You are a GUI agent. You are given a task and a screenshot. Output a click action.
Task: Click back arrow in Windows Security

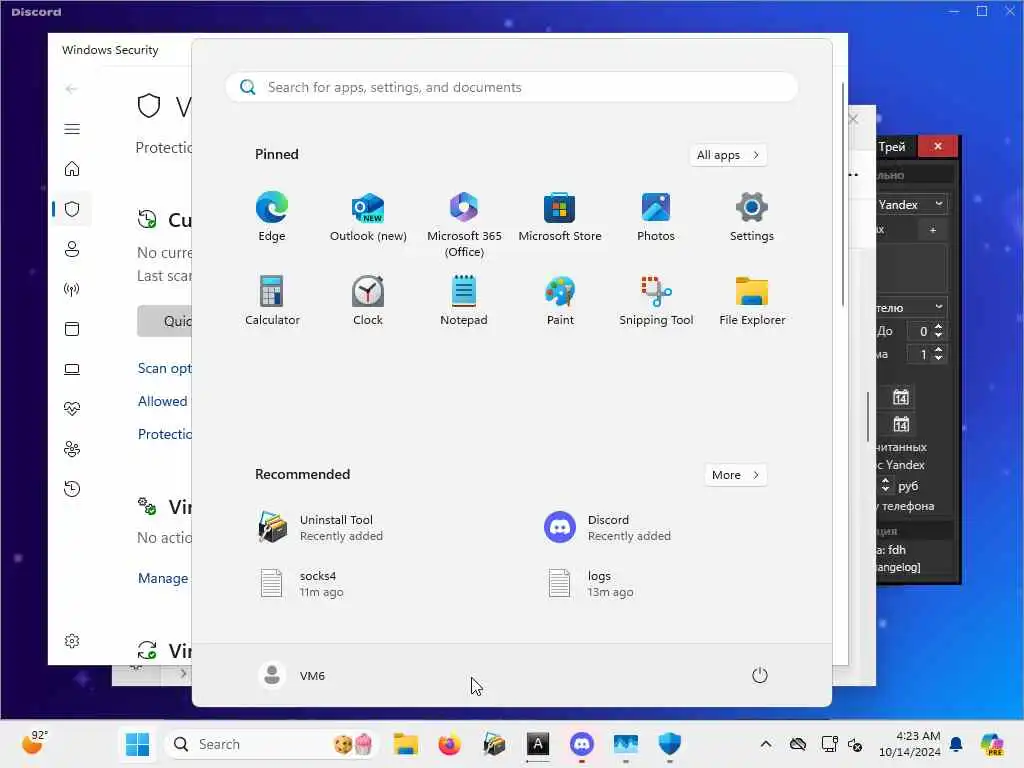pyautogui.click(x=72, y=89)
